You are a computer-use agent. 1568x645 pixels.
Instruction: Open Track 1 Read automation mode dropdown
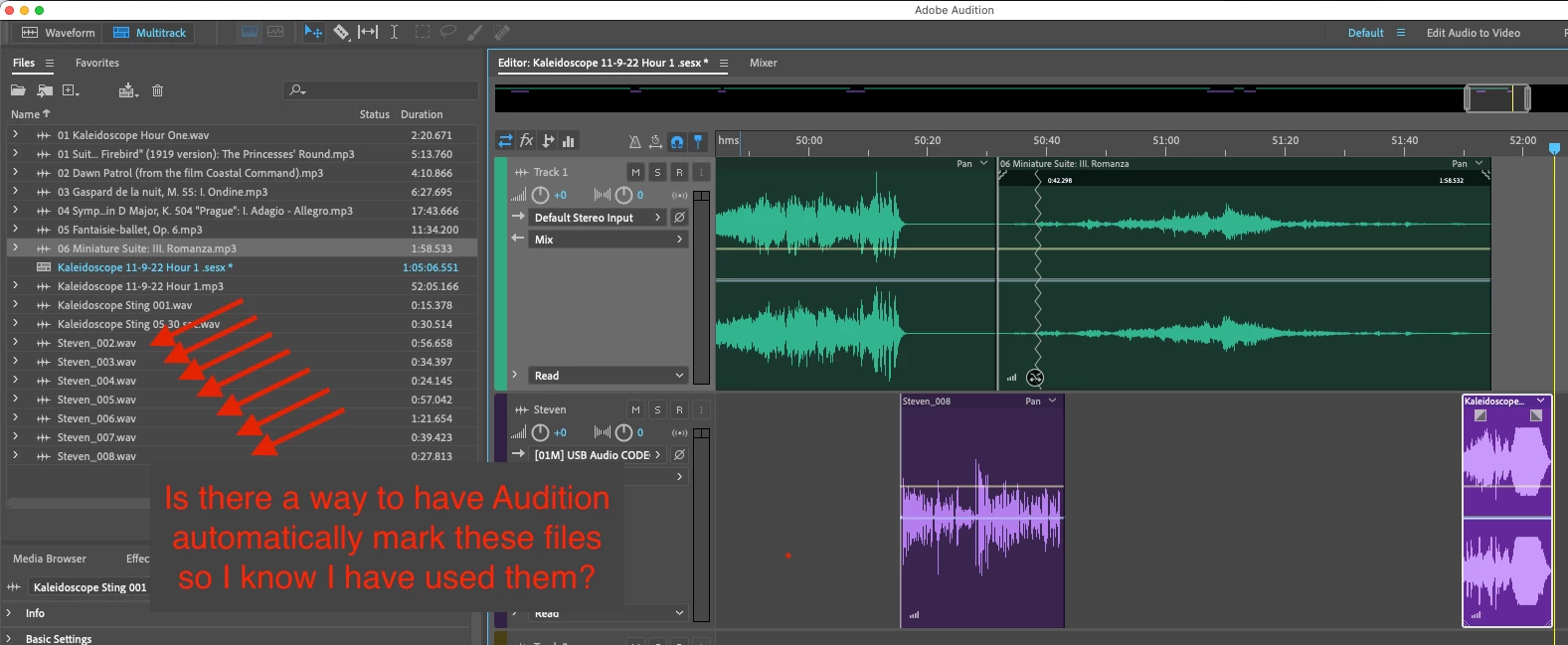[x=609, y=376]
